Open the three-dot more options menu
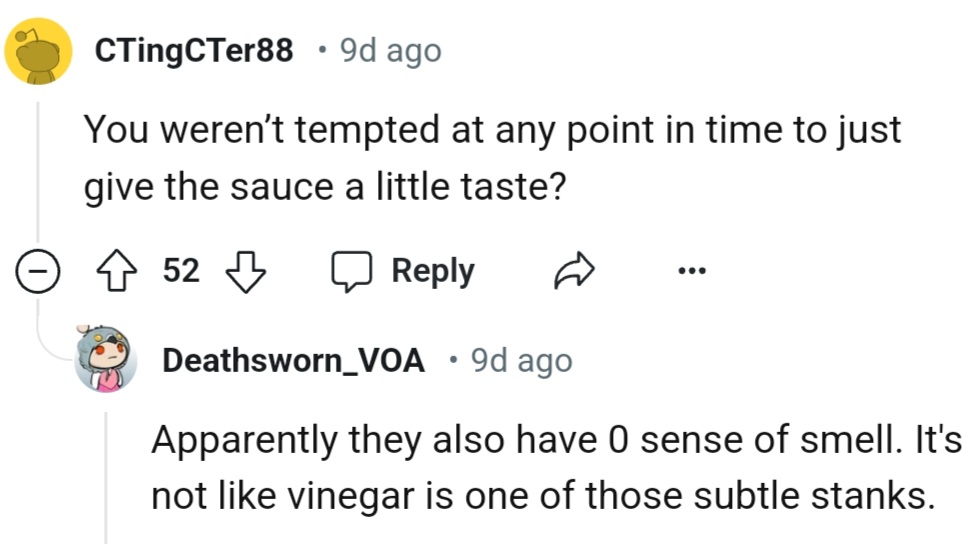Viewport: 976px width, 544px height. [690, 271]
